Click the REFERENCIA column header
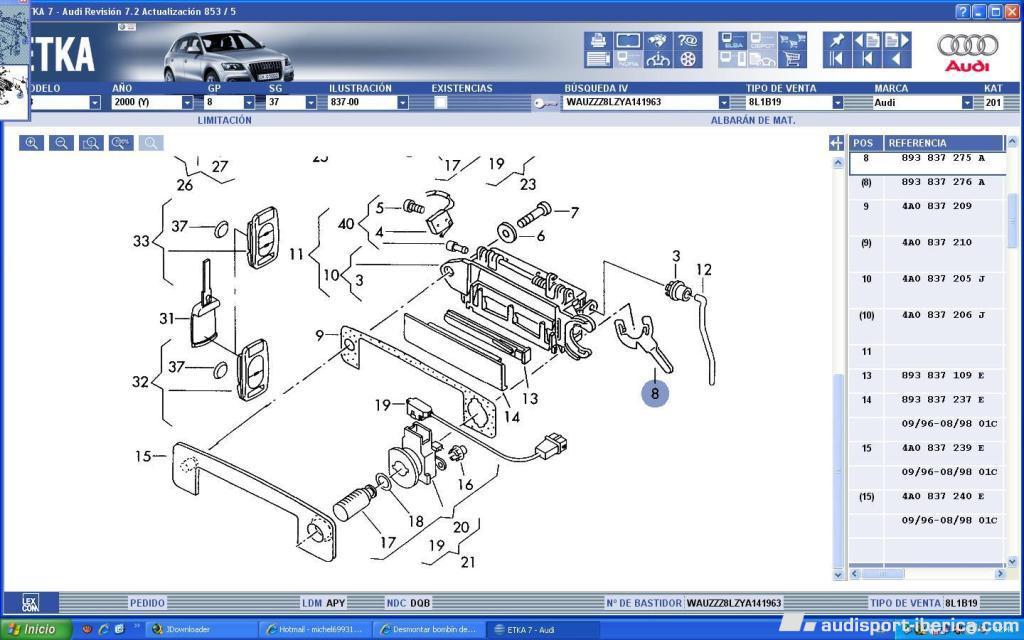 (942, 143)
